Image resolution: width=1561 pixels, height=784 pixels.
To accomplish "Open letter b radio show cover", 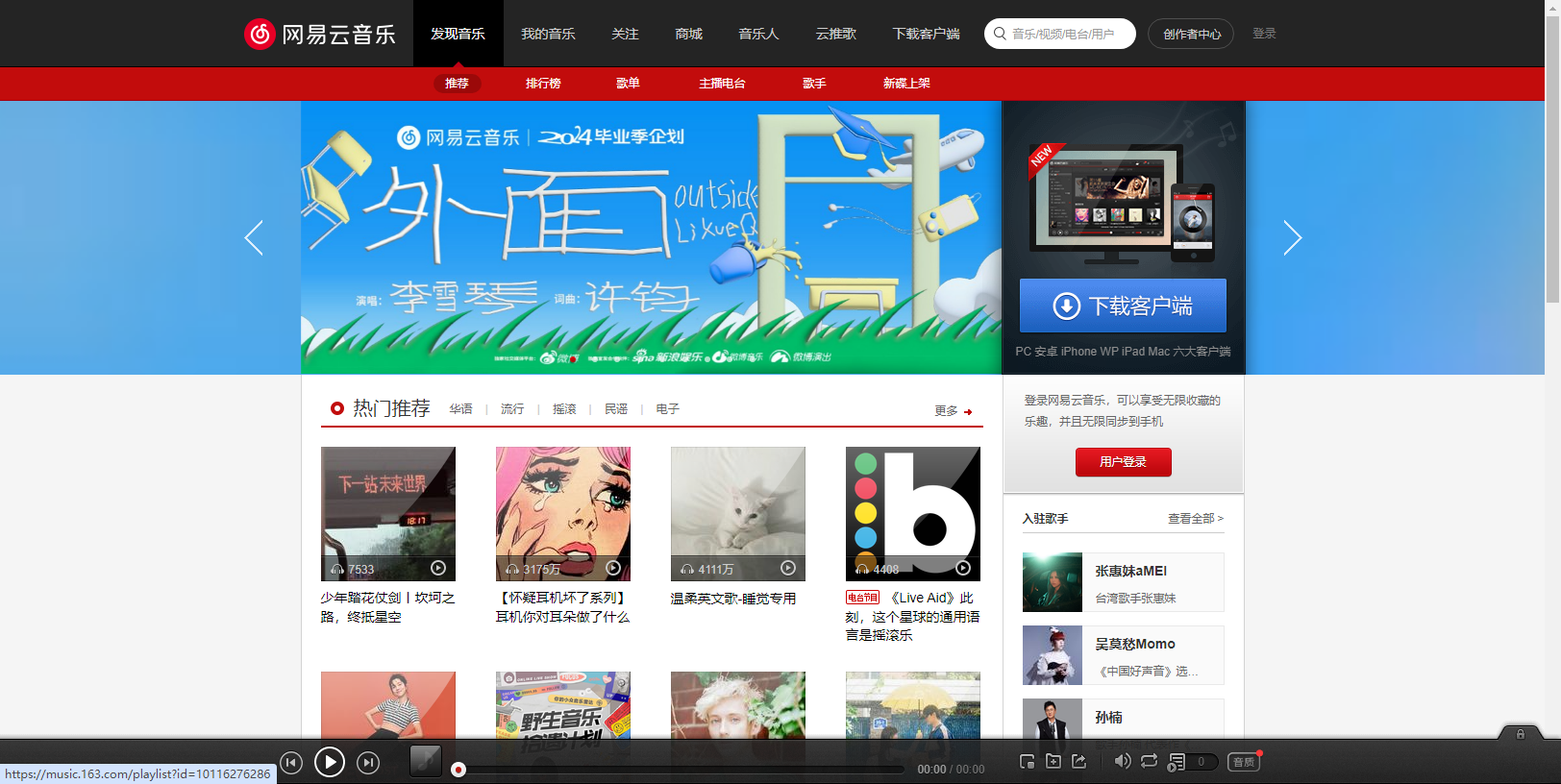I will point(913,514).
